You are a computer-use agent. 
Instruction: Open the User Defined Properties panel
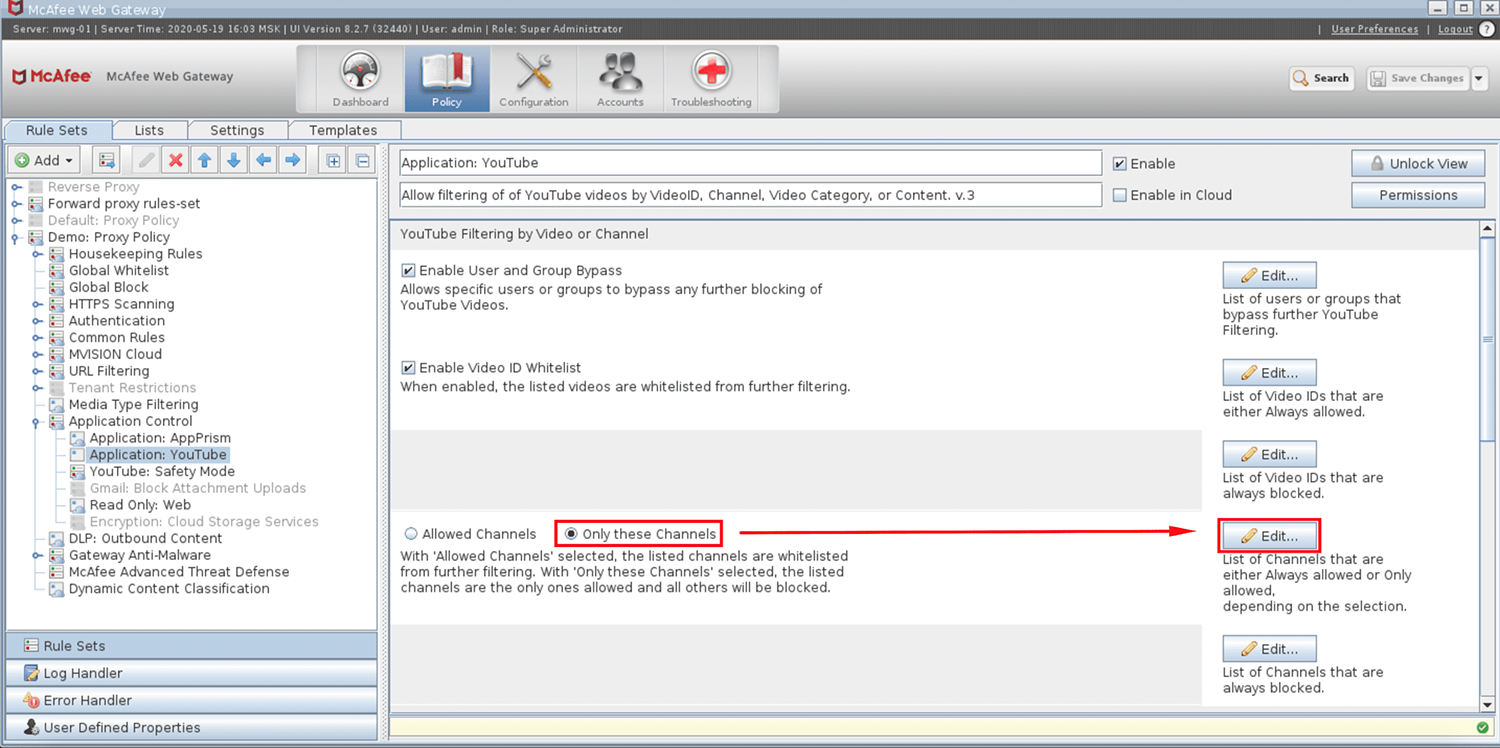pos(192,727)
